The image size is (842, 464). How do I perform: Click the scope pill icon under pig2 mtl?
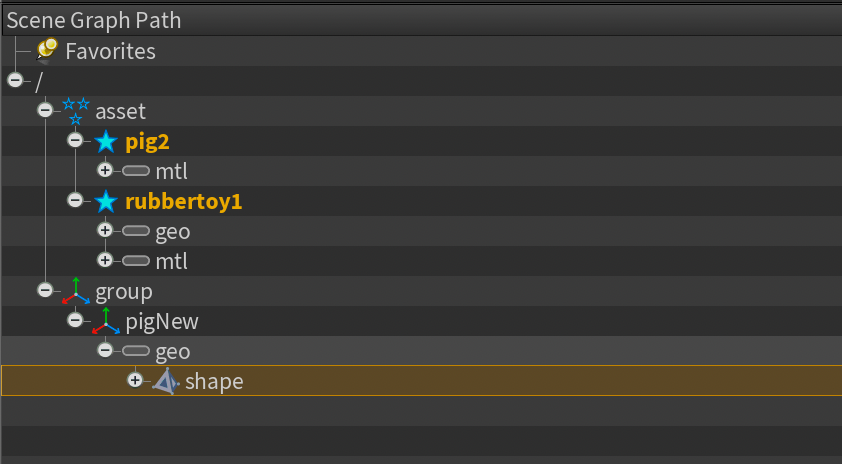(136, 171)
